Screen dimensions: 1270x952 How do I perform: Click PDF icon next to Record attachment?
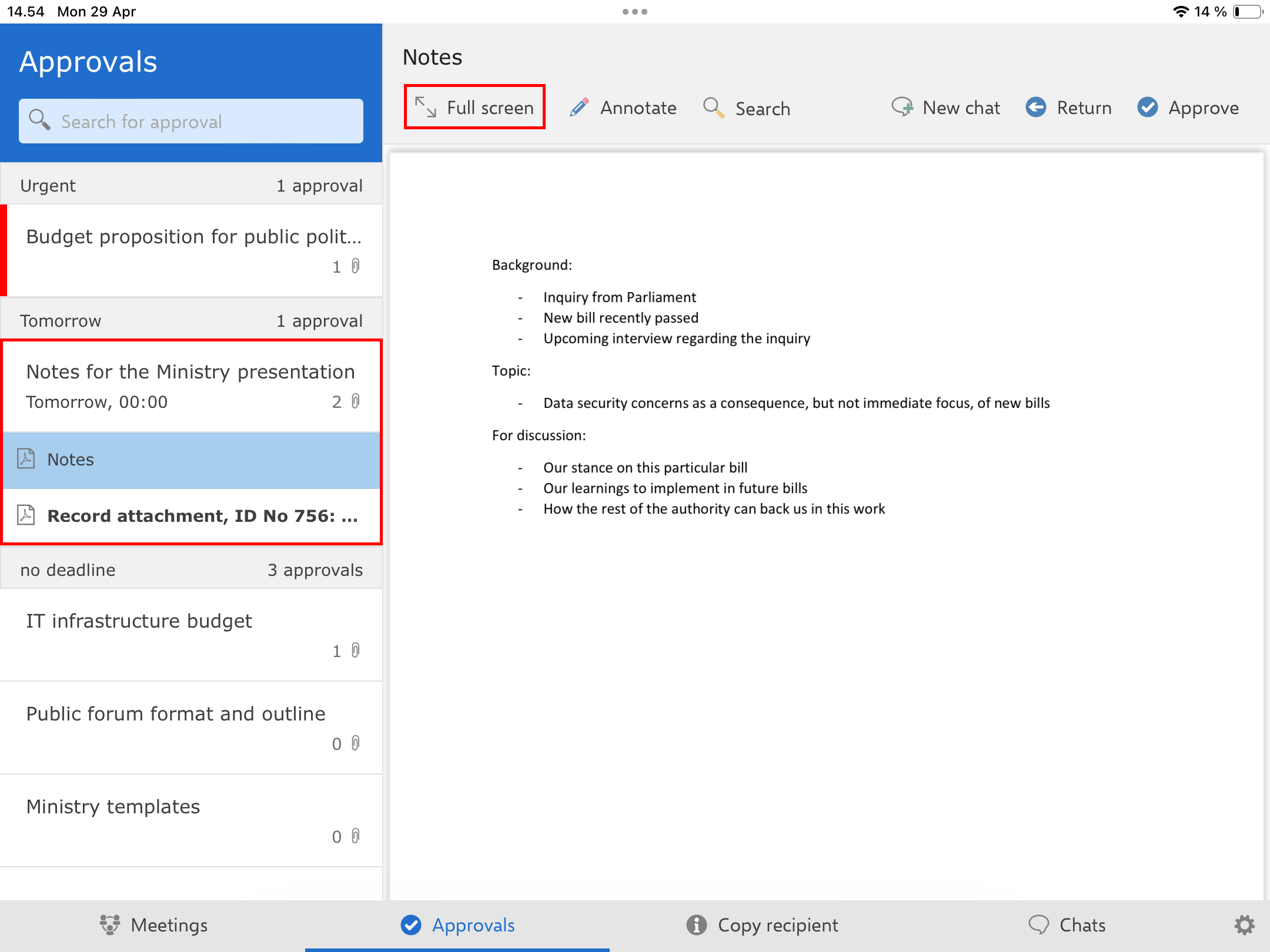[x=26, y=515]
